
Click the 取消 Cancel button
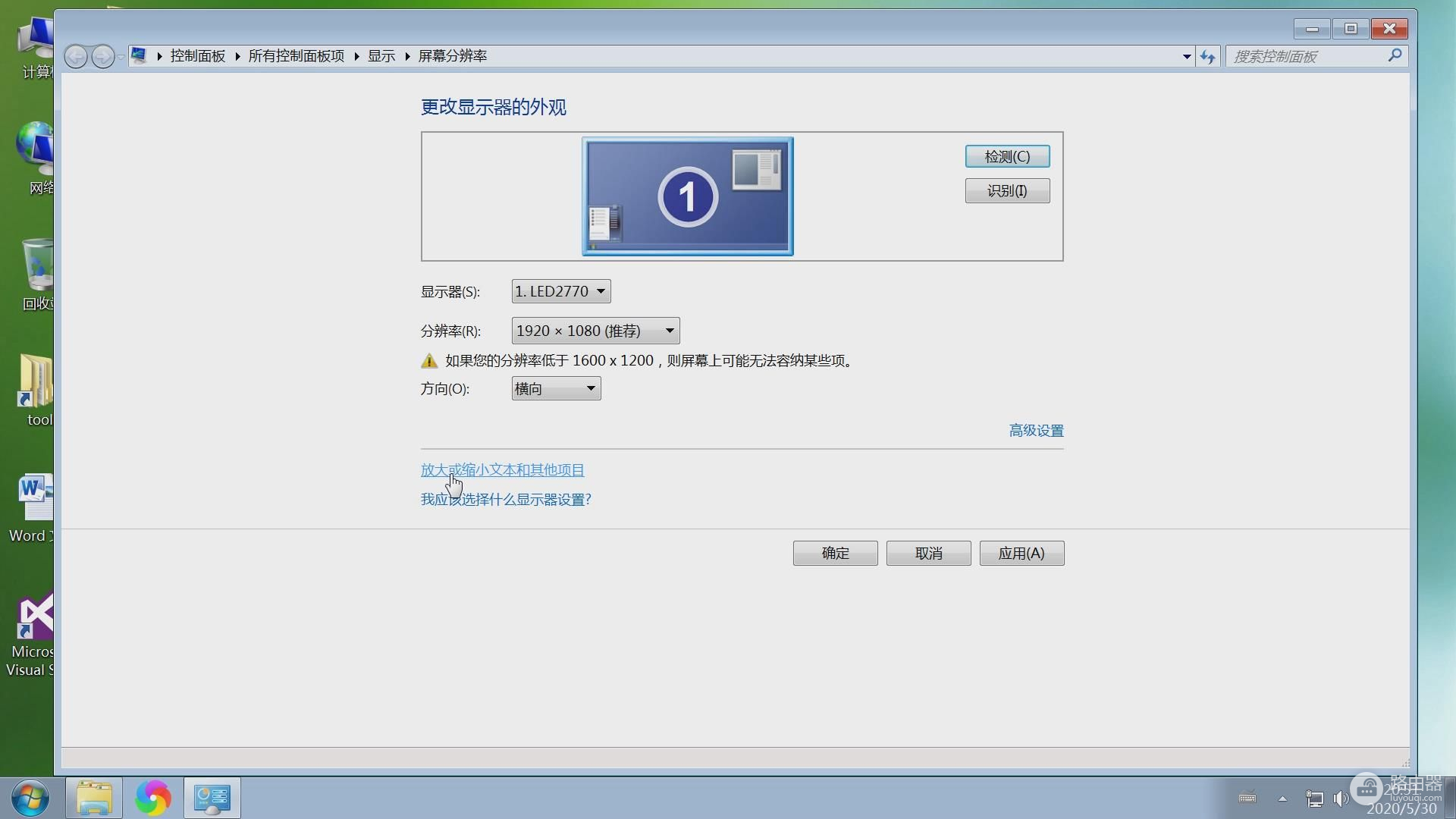coord(928,553)
